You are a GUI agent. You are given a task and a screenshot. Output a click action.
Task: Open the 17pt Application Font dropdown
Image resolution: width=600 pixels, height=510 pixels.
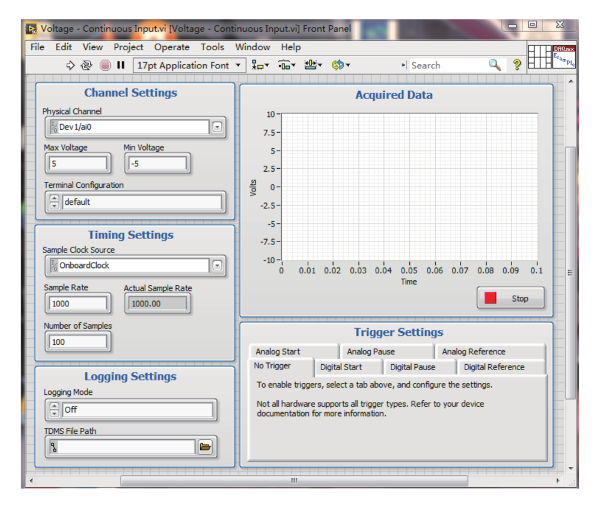click(189, 65)
